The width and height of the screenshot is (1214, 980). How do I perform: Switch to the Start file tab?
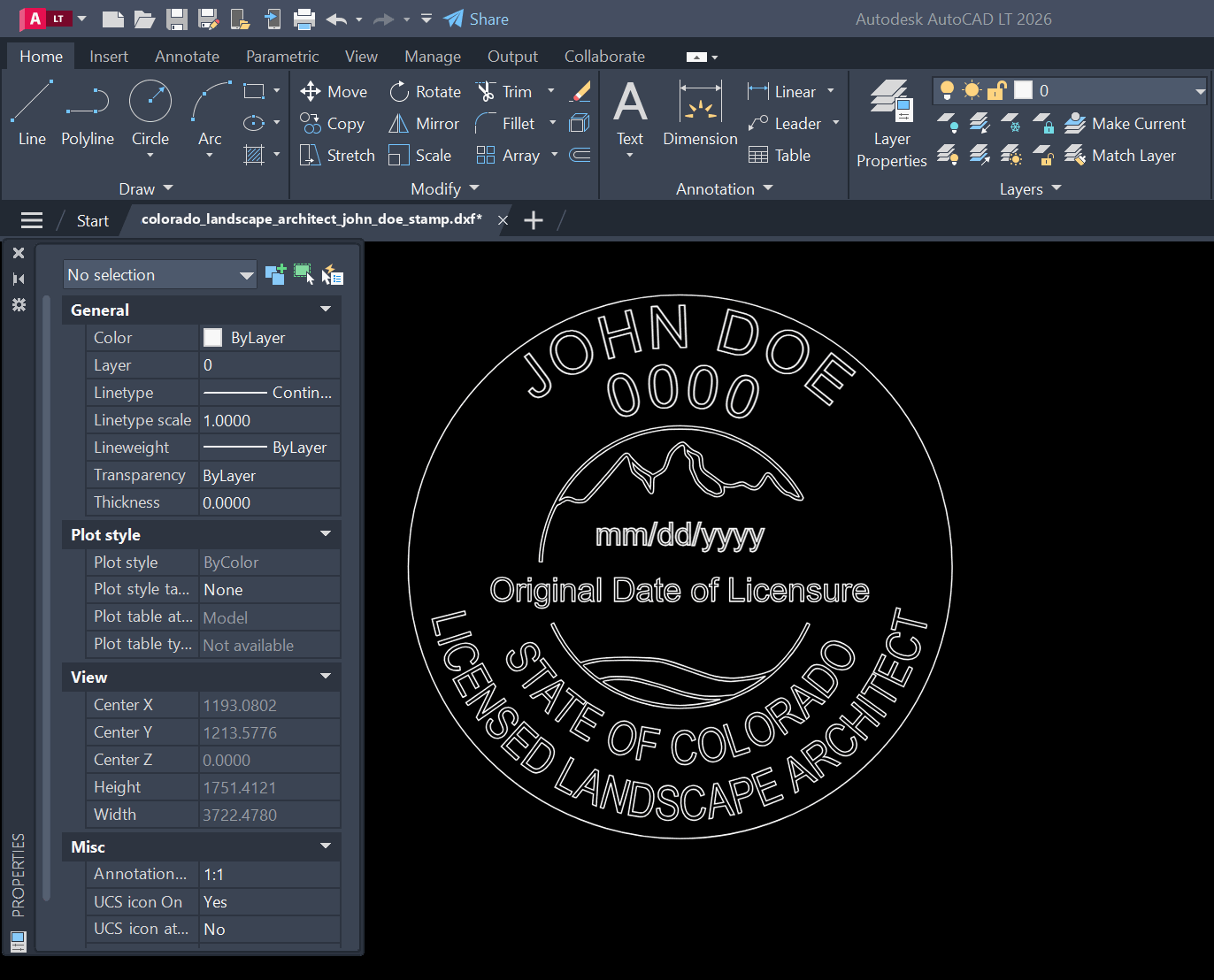pyautogui.click(x=92, y=220)
